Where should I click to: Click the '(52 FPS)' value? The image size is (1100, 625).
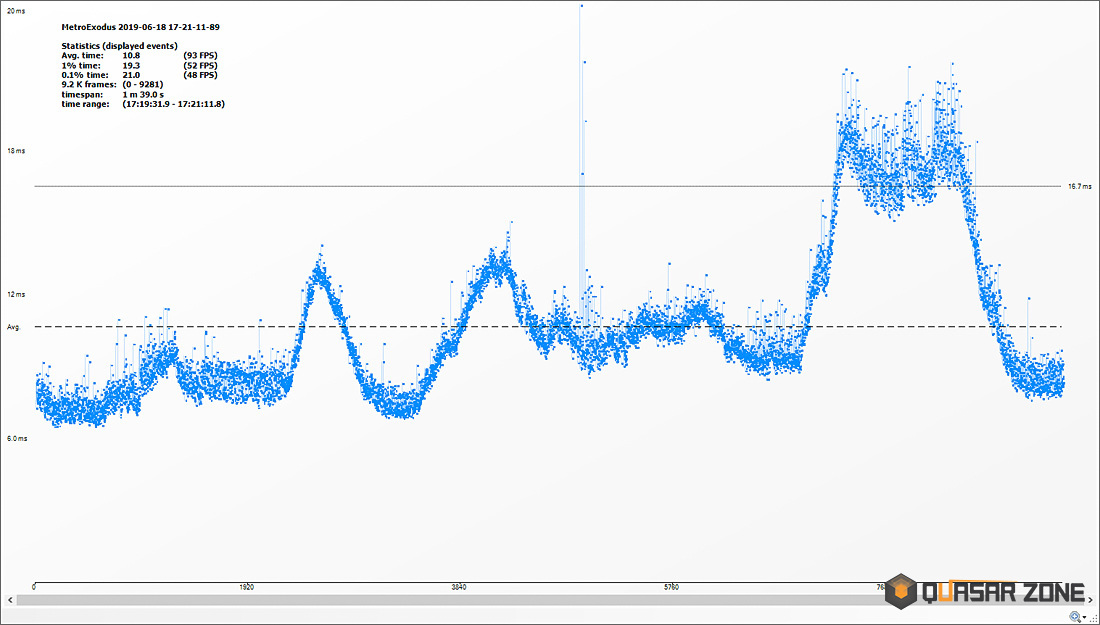tap(200, 65)
